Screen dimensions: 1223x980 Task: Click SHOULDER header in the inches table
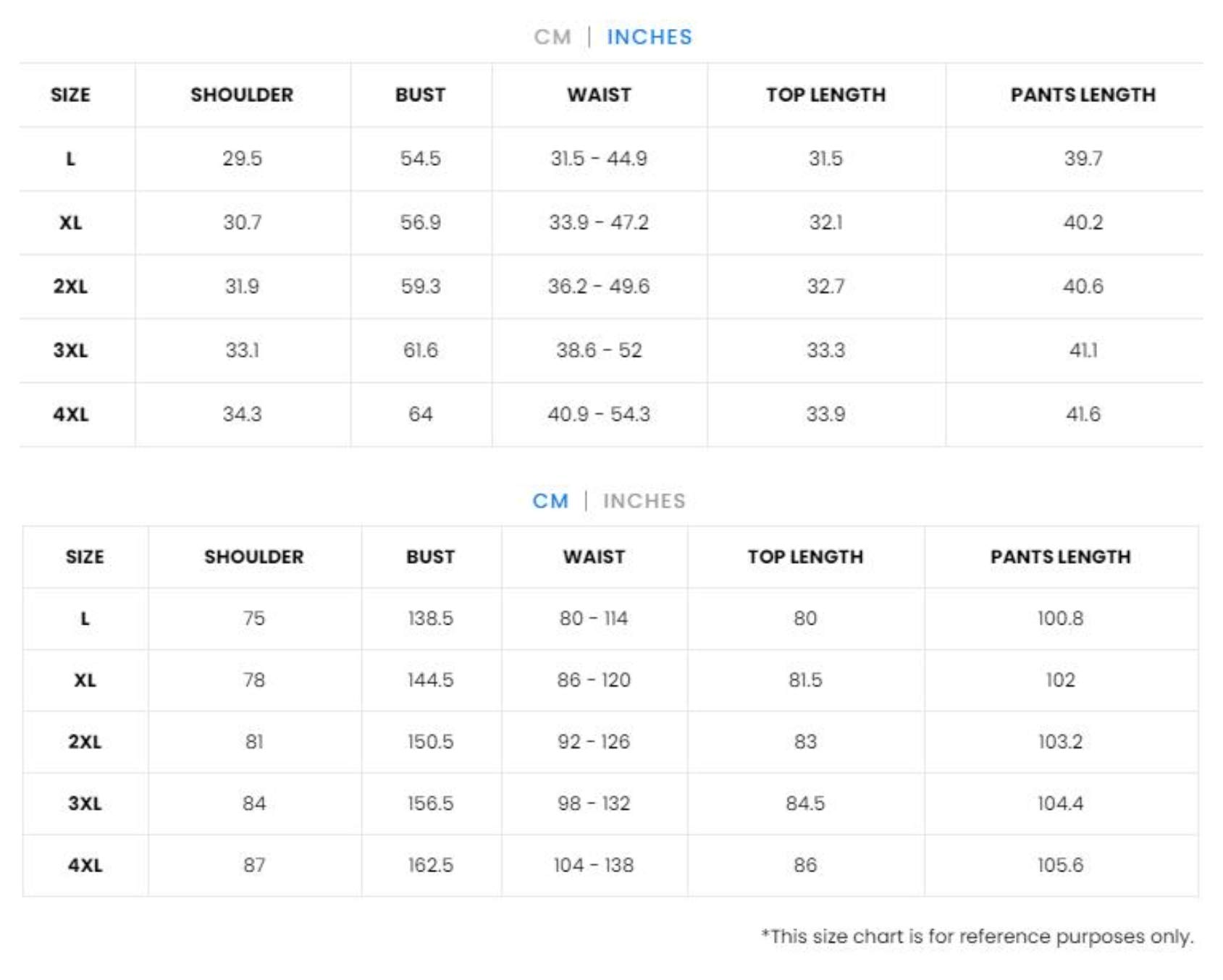pyautogui.click(x=242, y=95)
